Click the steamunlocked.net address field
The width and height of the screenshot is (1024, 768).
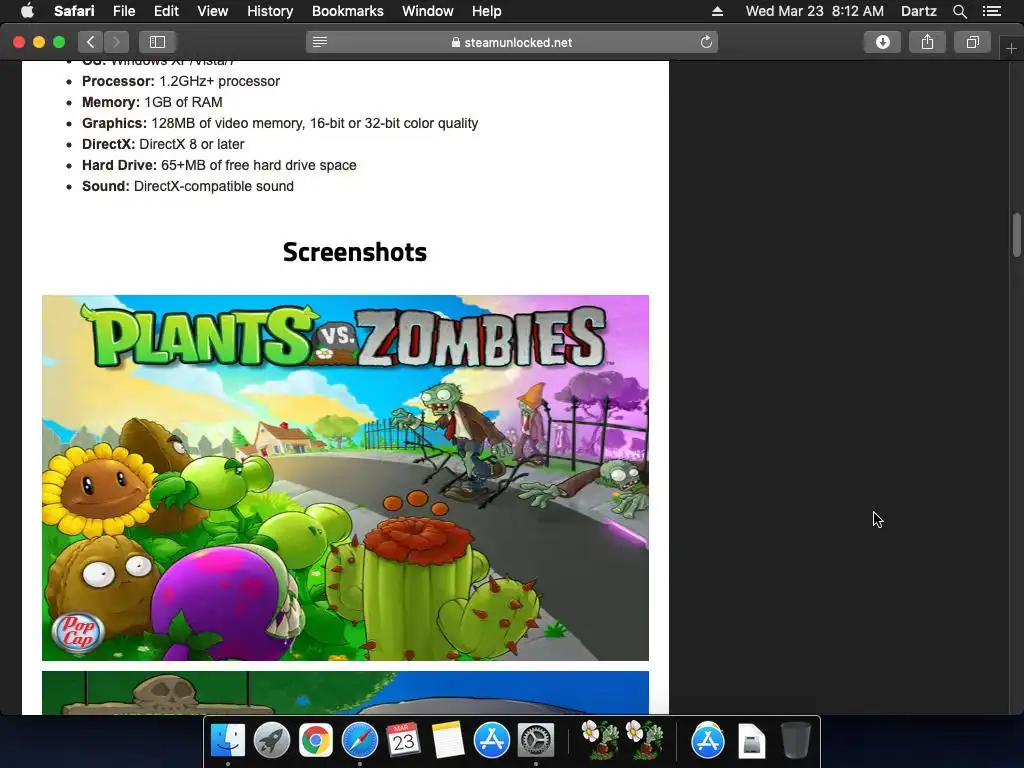[x=512, y=42]
